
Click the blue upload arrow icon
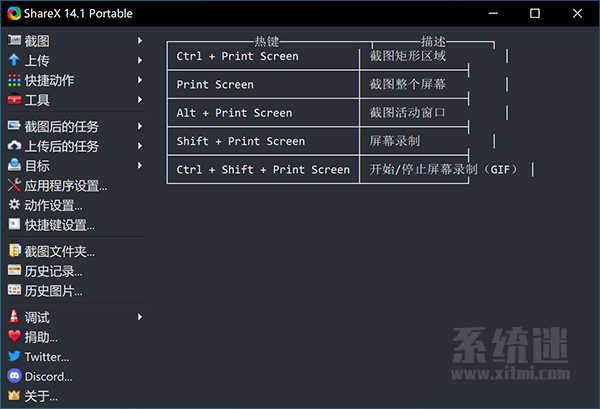click(14, 60)
